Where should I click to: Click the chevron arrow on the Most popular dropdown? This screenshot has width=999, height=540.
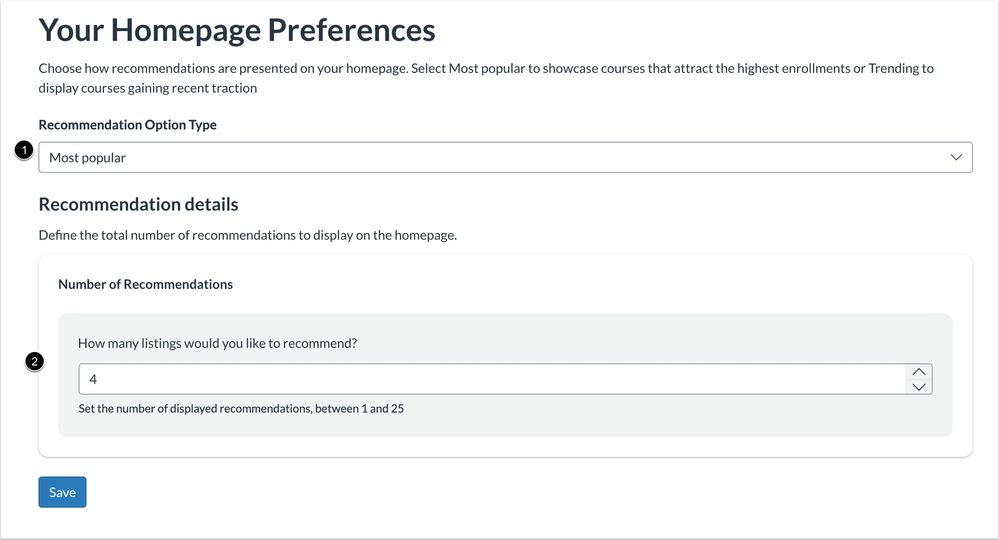(956, 157)
